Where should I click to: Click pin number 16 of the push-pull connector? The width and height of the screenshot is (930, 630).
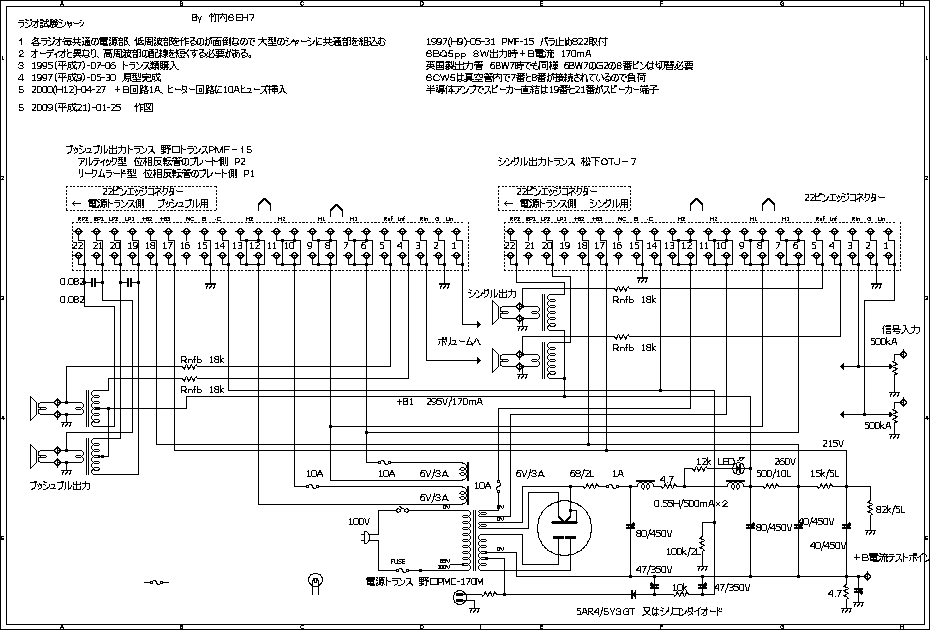(186, 244)
